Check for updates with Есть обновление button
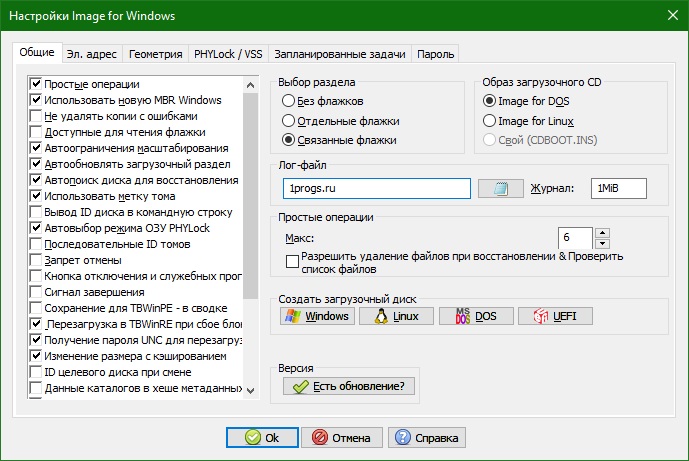This screenshot has width=689, height=461. pos(349,386)
